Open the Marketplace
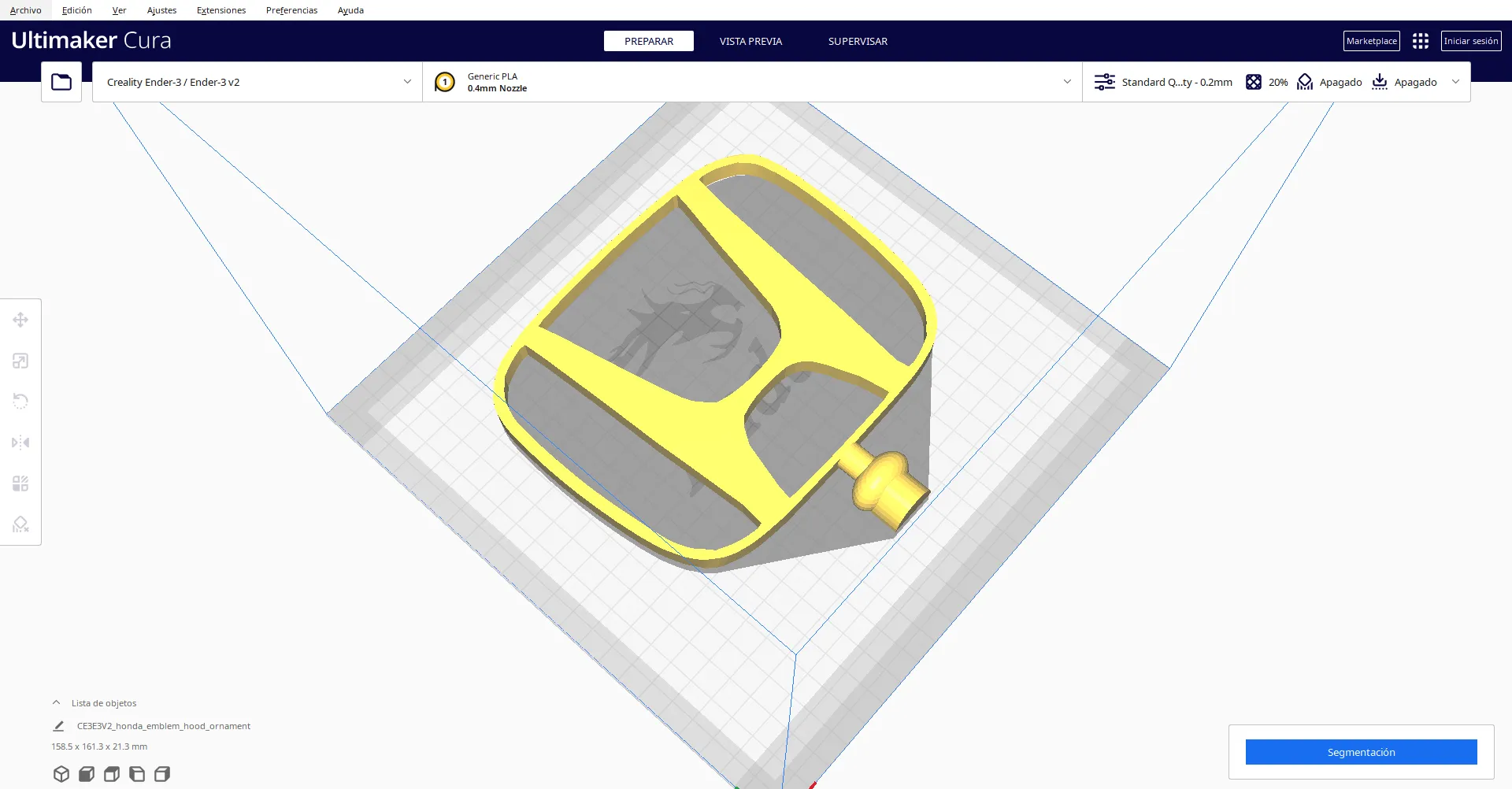 click(x=1372, y=41)
